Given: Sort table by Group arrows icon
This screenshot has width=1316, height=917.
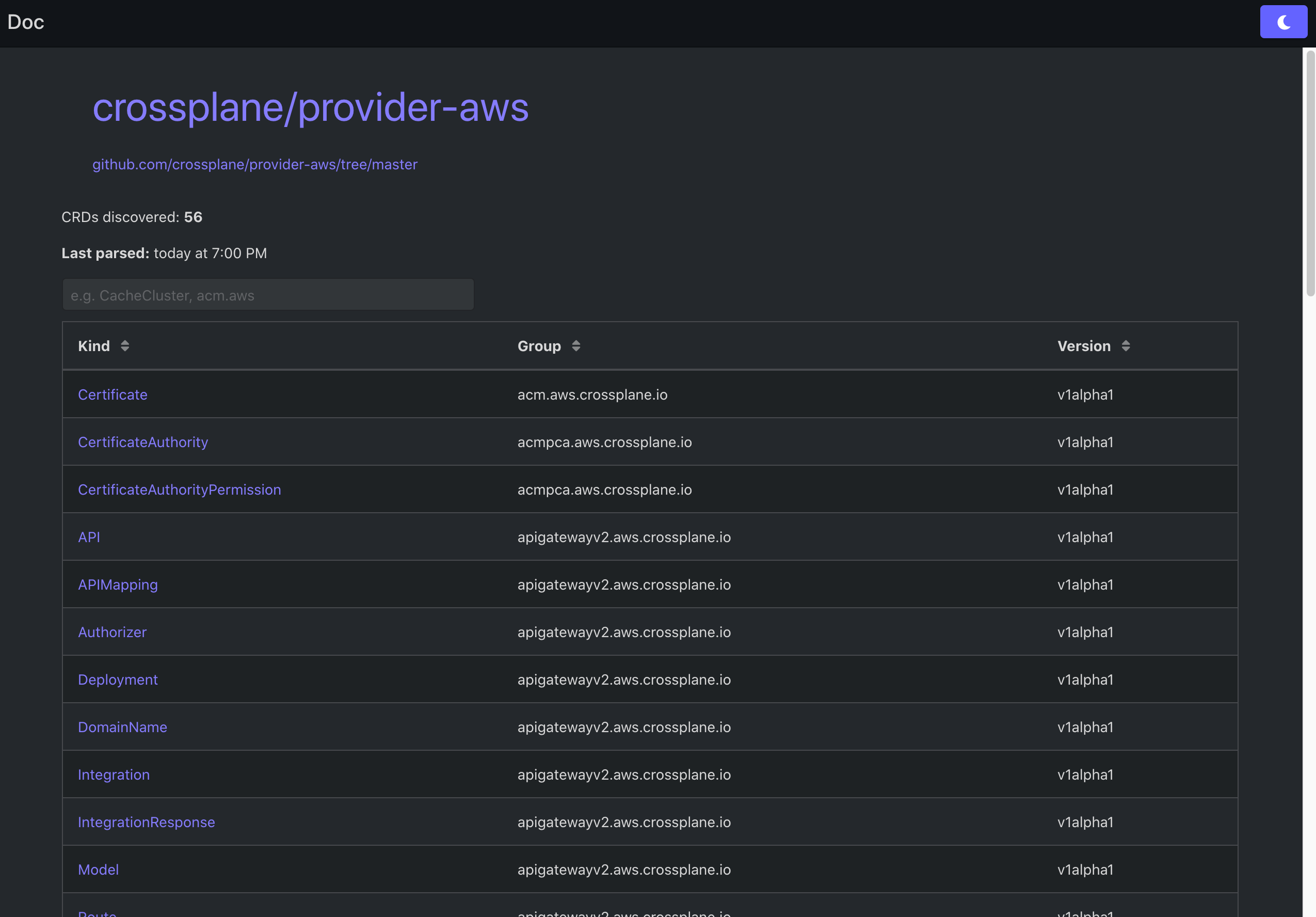Looking at the screenshot, I should 576,346.
